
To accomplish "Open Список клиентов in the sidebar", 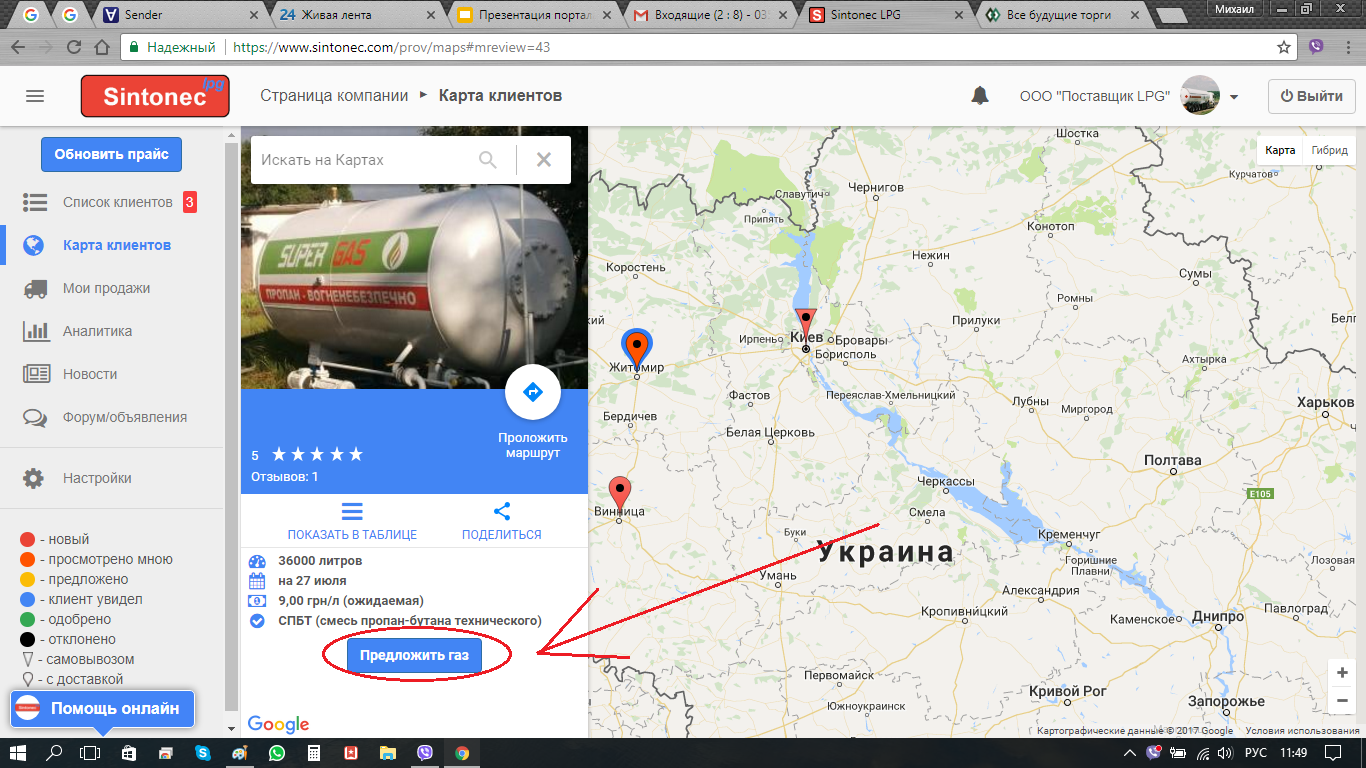I will (117, 202).
